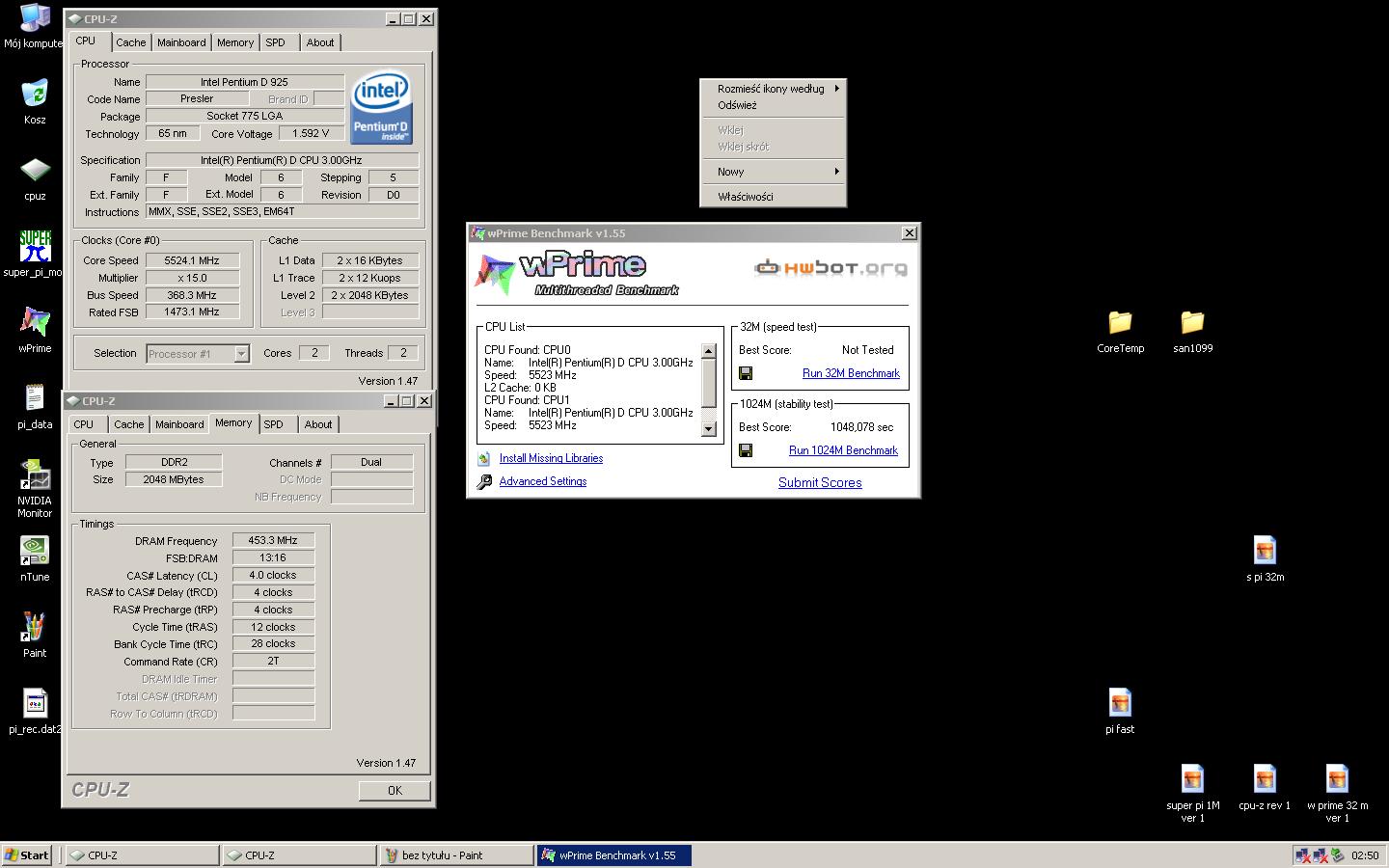Click the save icon beside 1024M benchmark
This screenshot has width=1389, height=868.
[x=746, y=450]
